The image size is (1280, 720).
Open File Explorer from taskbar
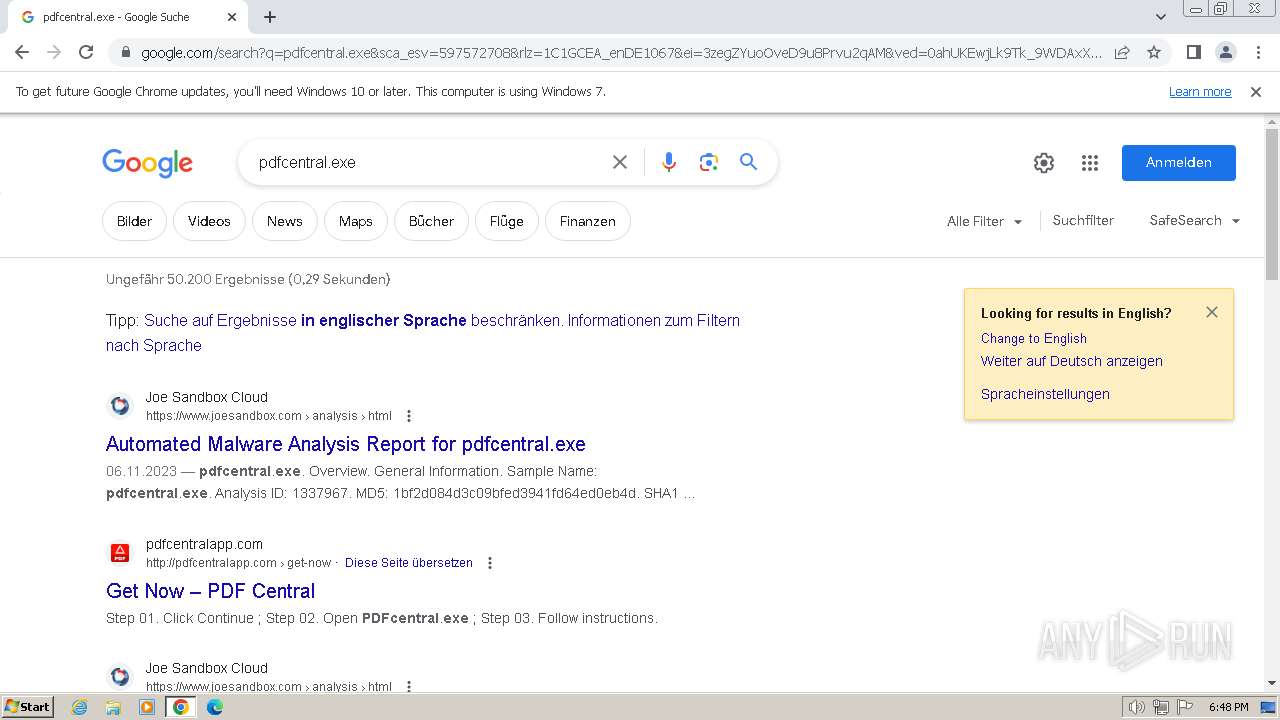point(113,707)
